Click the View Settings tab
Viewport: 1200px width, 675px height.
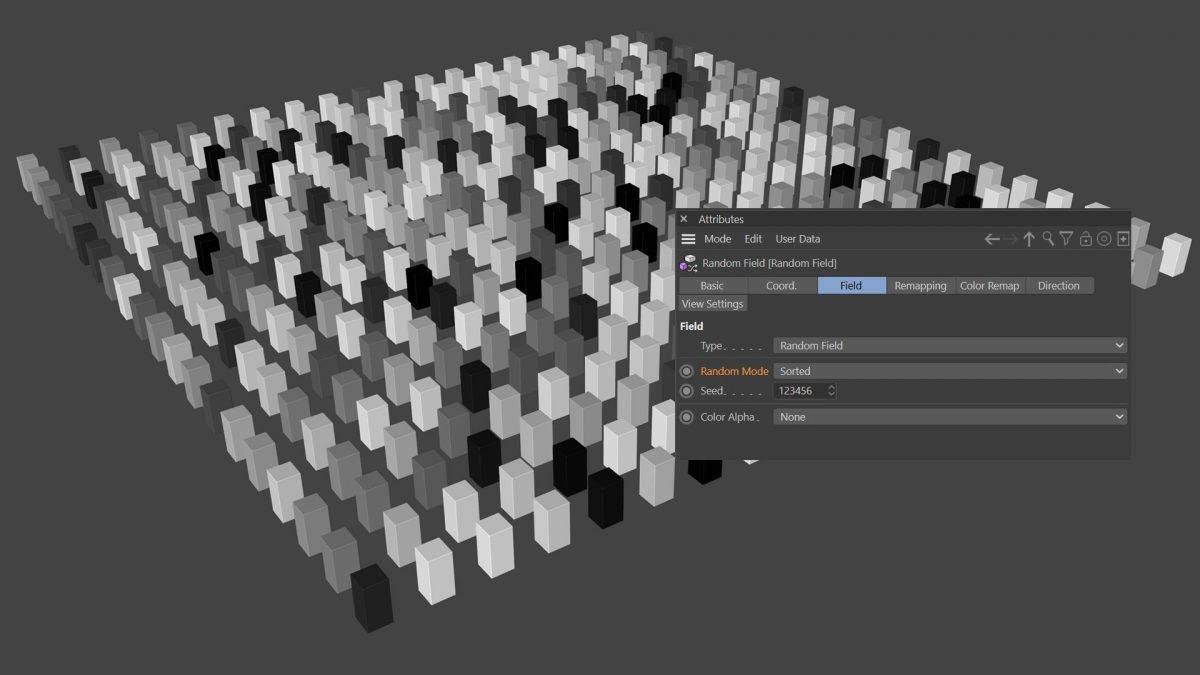click(713, 304)
